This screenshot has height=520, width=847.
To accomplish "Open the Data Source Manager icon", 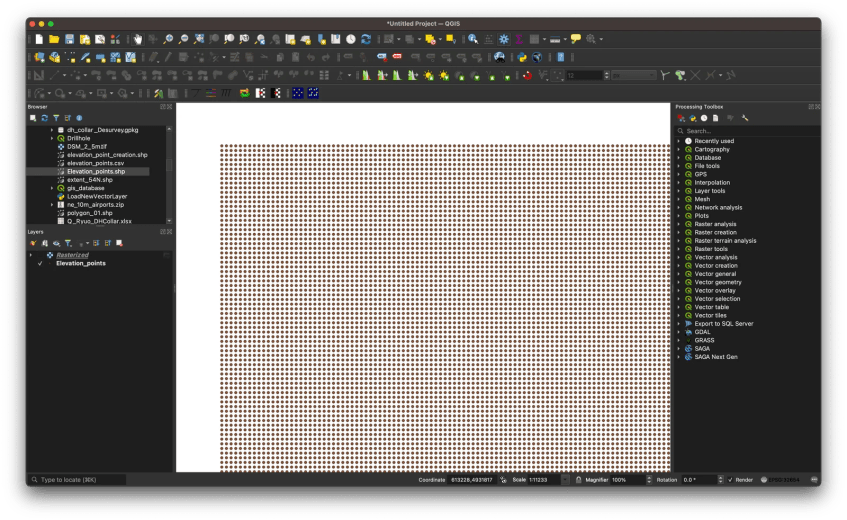I will point(39,57).
